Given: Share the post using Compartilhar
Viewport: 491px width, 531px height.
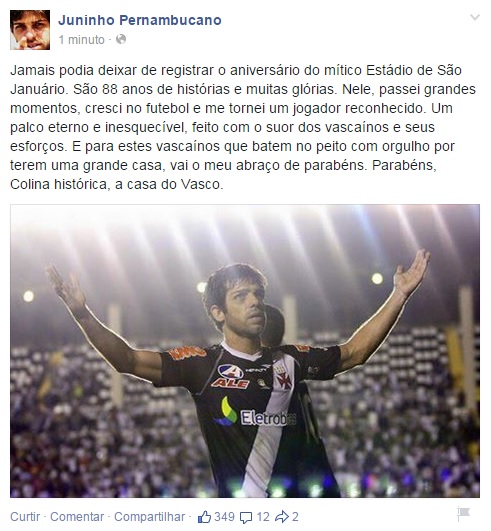Looking at the screenshot, I should pos(149,517).
